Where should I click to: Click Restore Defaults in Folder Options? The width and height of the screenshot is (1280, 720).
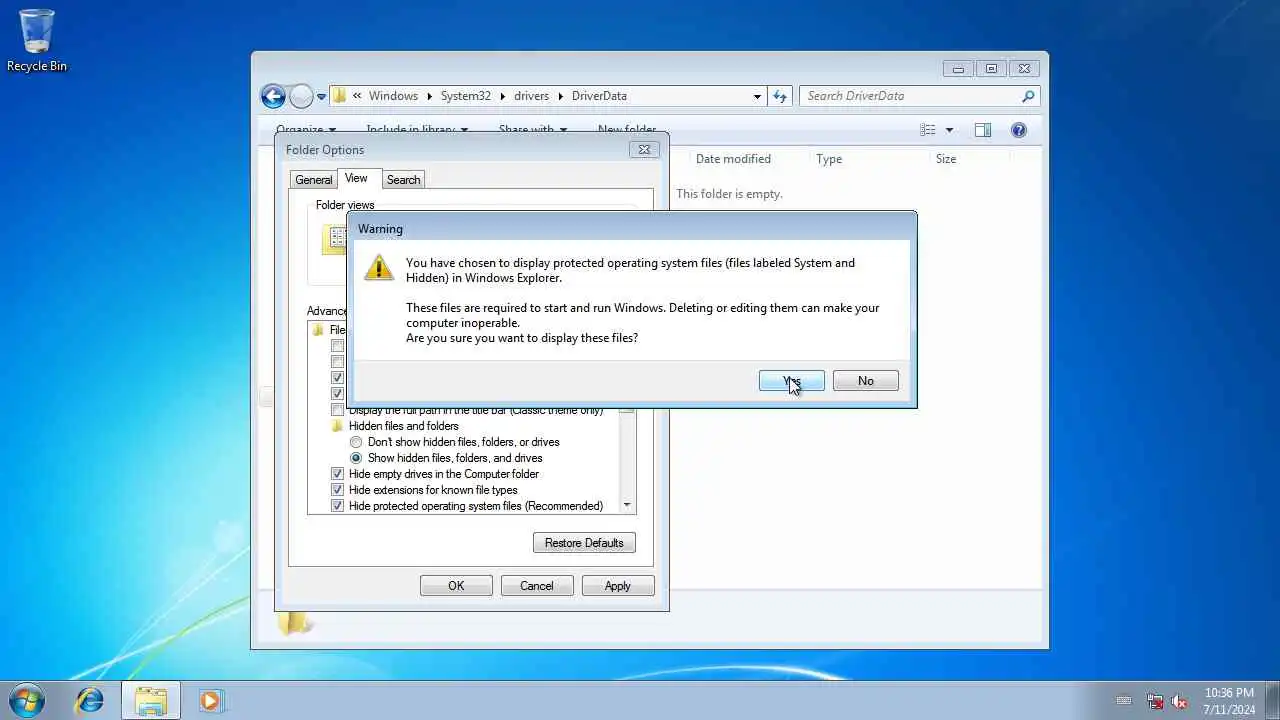[584, 543]
